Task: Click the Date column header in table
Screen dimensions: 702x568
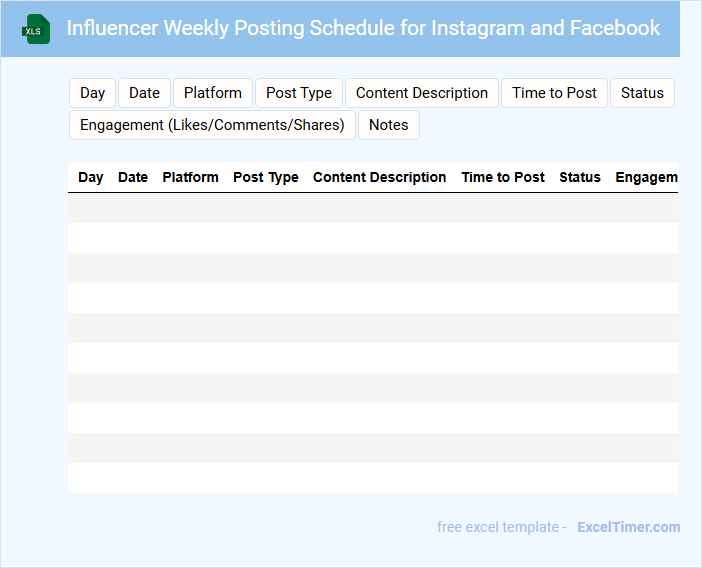Action: [x=133, y=177]
